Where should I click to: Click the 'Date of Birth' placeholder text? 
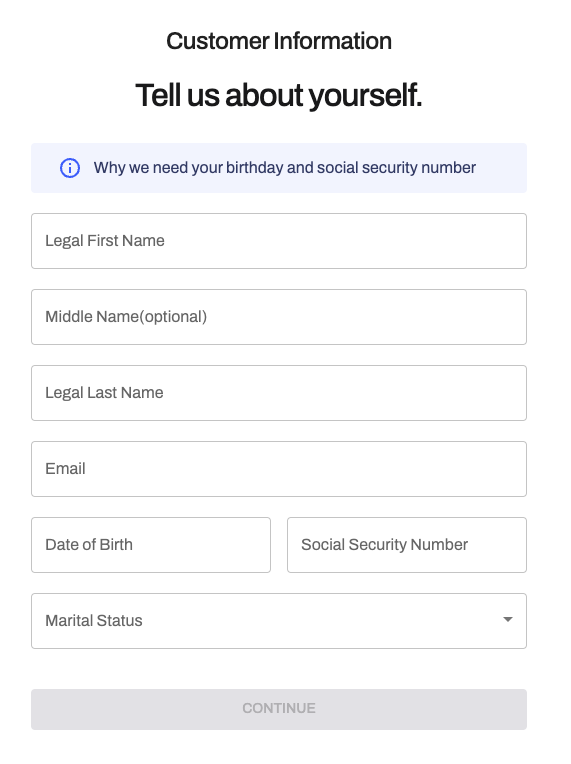click(89, 545)
